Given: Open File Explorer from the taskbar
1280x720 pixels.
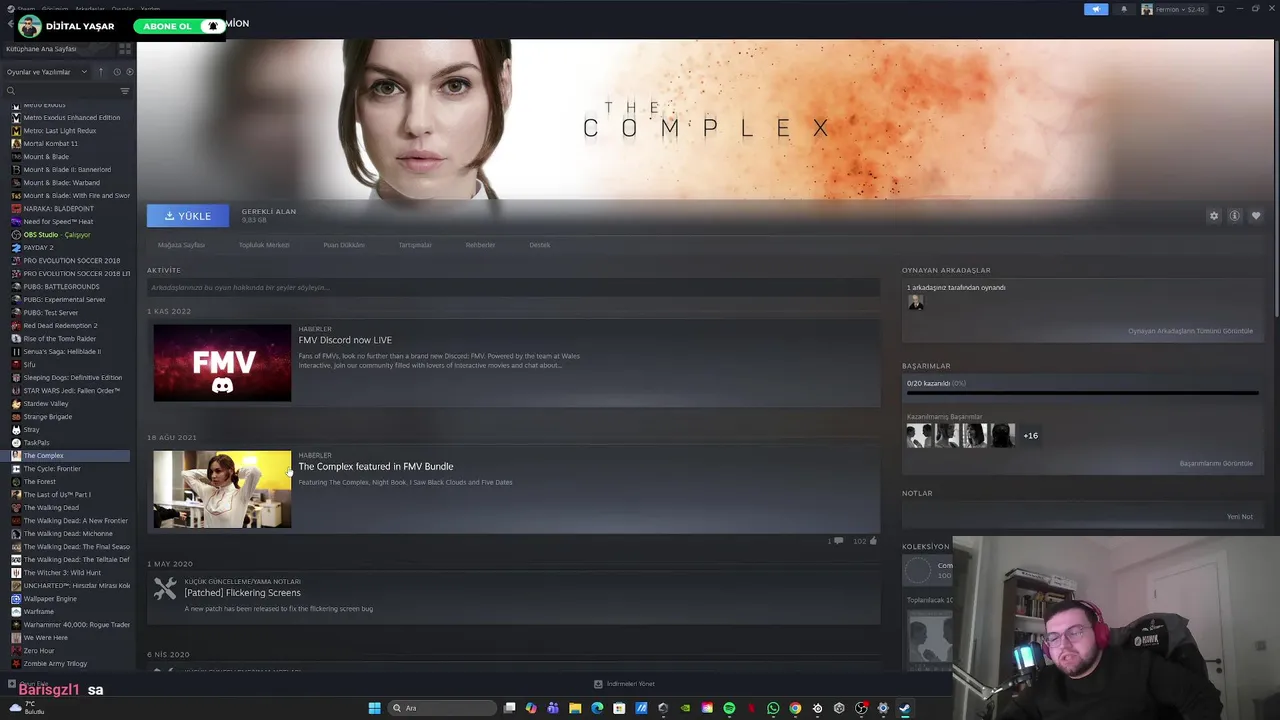Looking at the screenshot, I should pyautogui.click(x=575, y=708).
